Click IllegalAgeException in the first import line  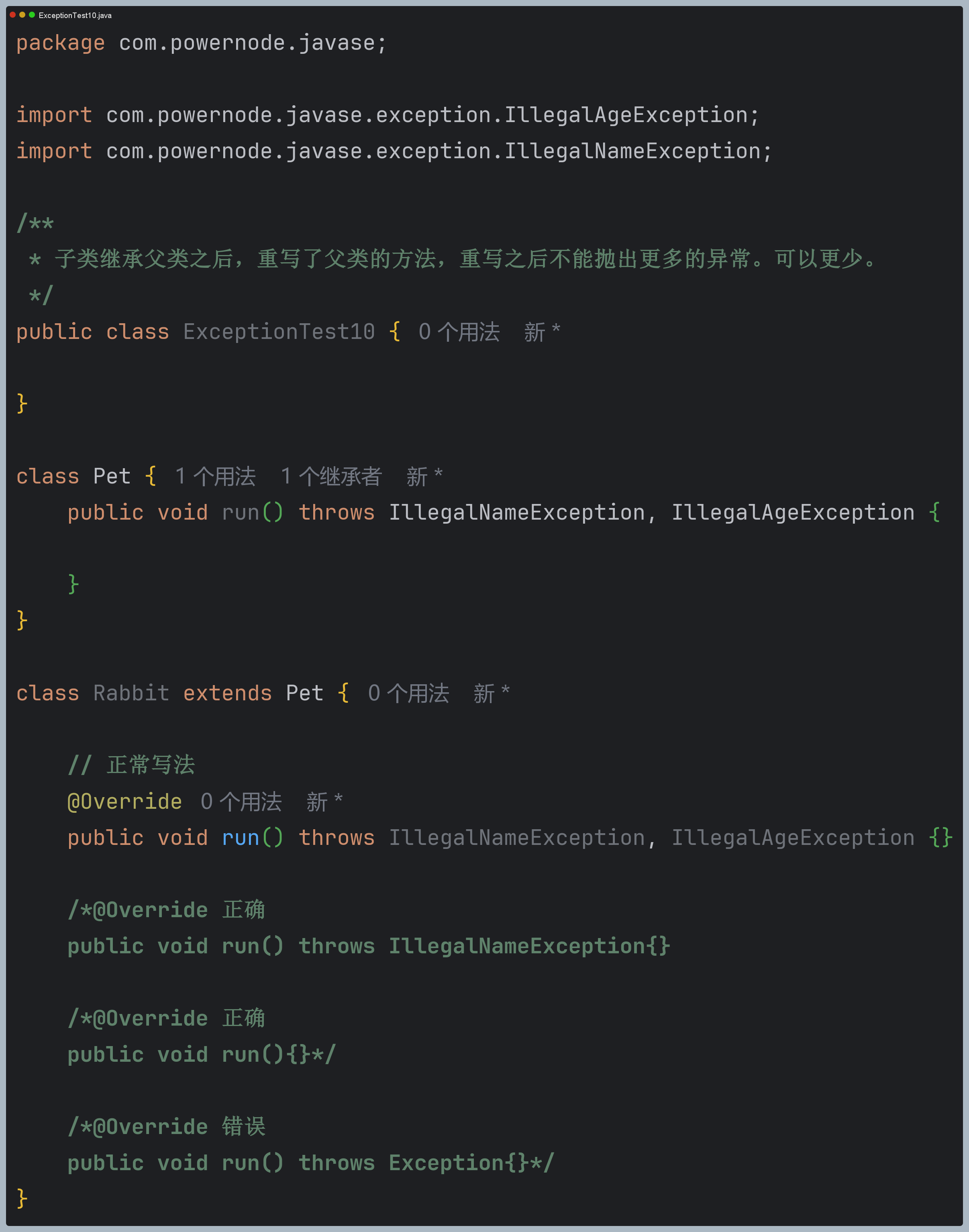tap(625, 116)
